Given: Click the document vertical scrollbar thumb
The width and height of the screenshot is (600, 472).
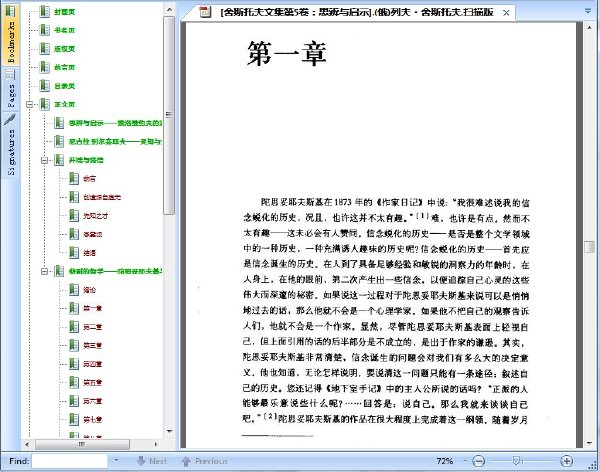Looking at the screenshot, I should (589, 247).
